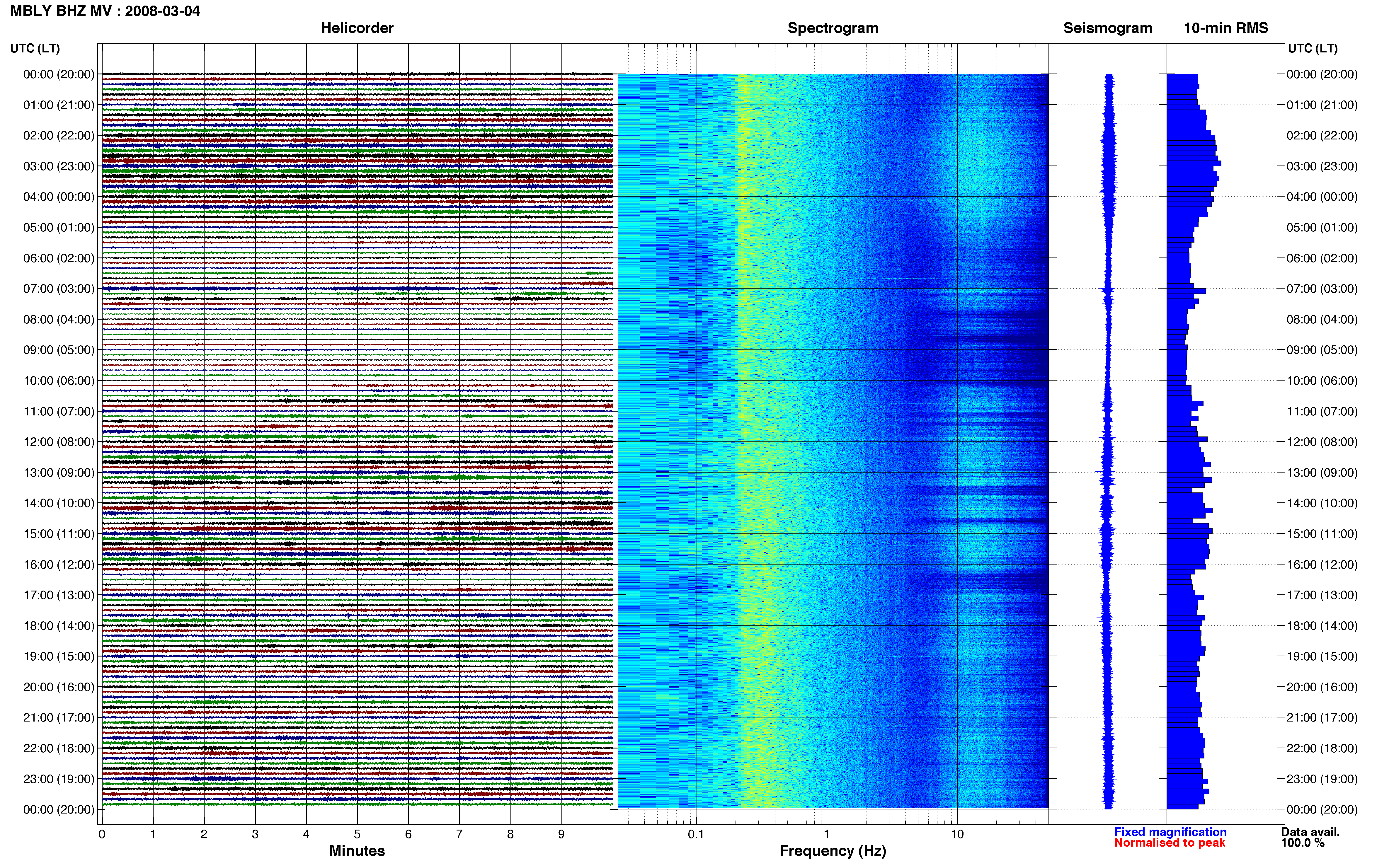The height and width of the screenshot is (868, 1389).
Task: Click the plot title MBLY BHZ MV : 2008-03-04
Action: (x=105, y=11)
